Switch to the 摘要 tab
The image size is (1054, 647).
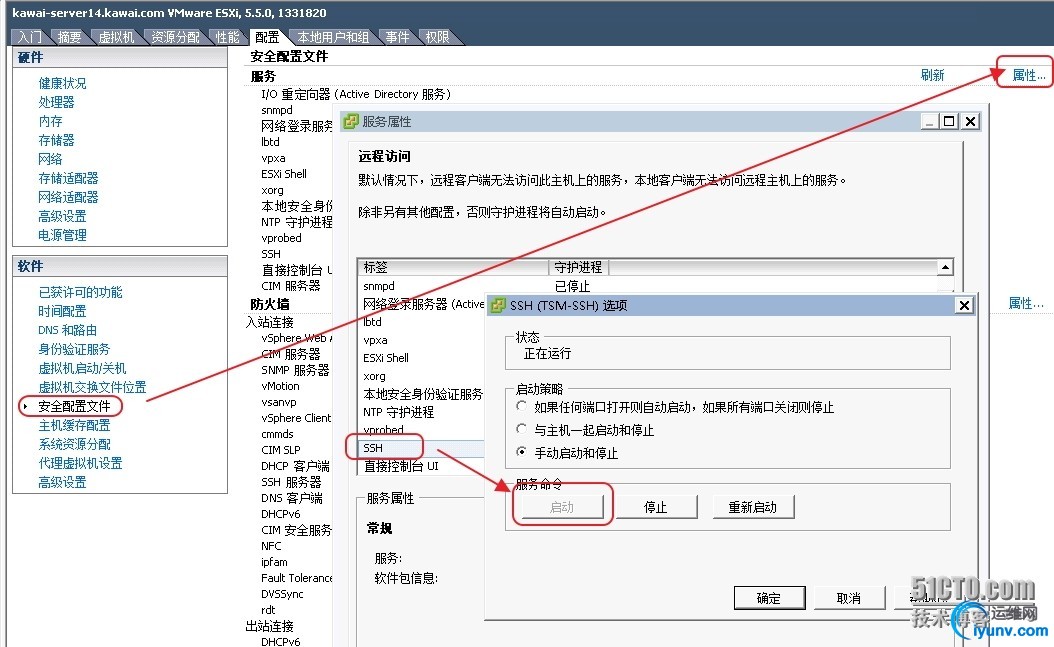click(x=69, y=37)
